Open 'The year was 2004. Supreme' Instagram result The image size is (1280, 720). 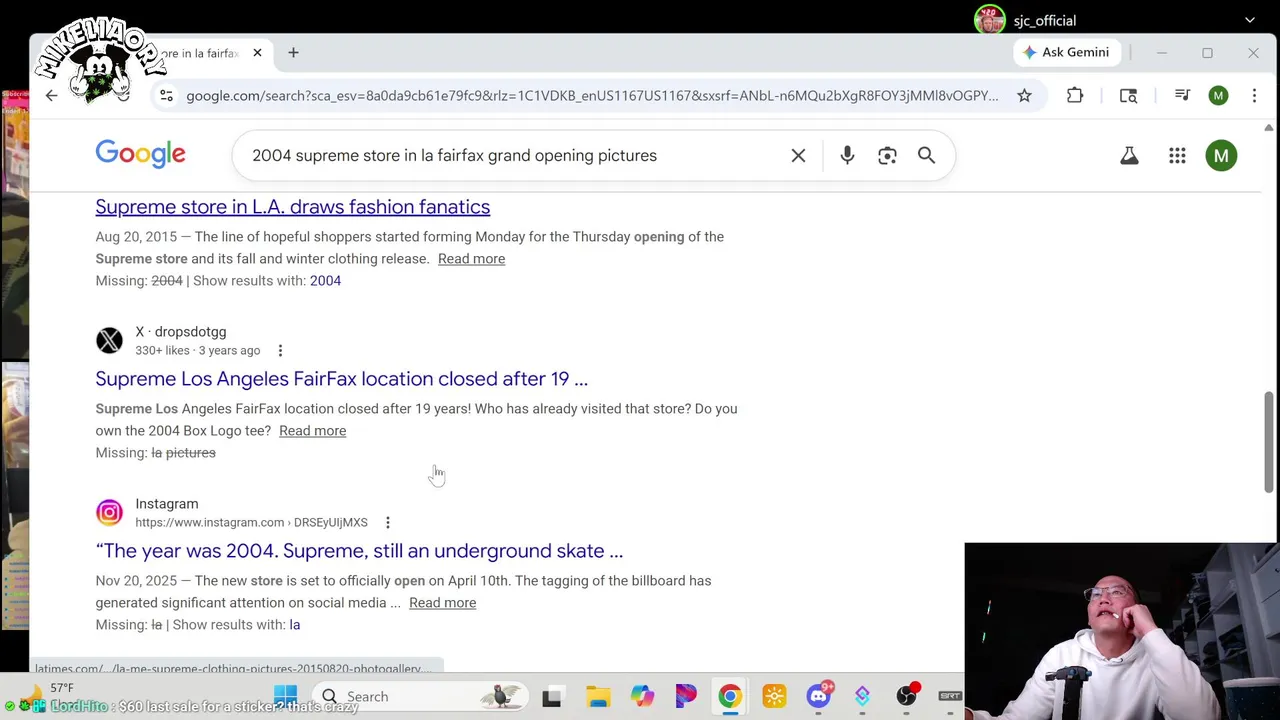(x=359, y=551)
